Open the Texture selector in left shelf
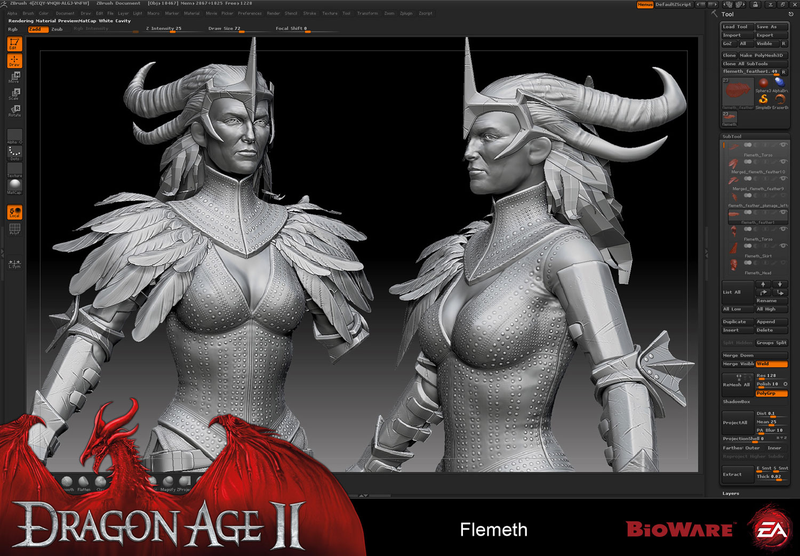800x556 pixels. (x=14, y=170)
